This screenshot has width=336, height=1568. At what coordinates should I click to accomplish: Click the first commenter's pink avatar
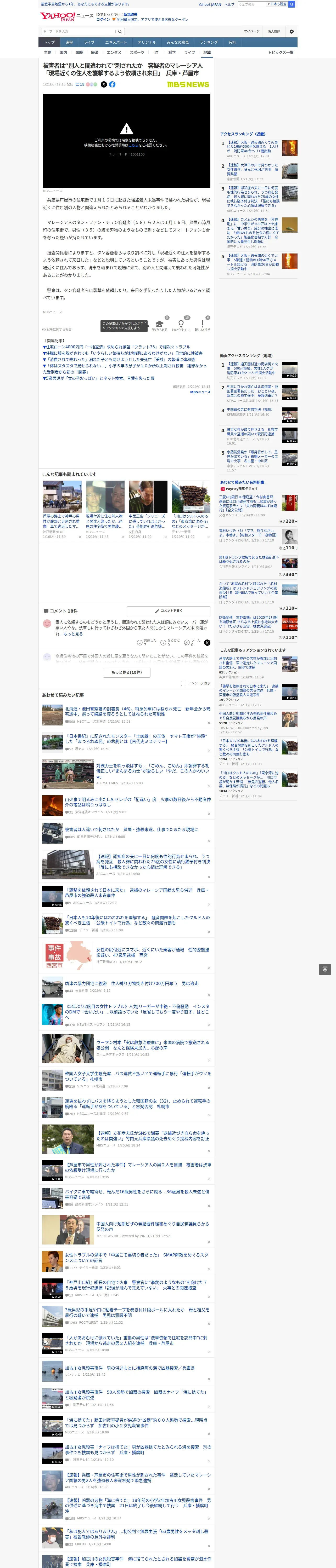(x=47, y=624)
